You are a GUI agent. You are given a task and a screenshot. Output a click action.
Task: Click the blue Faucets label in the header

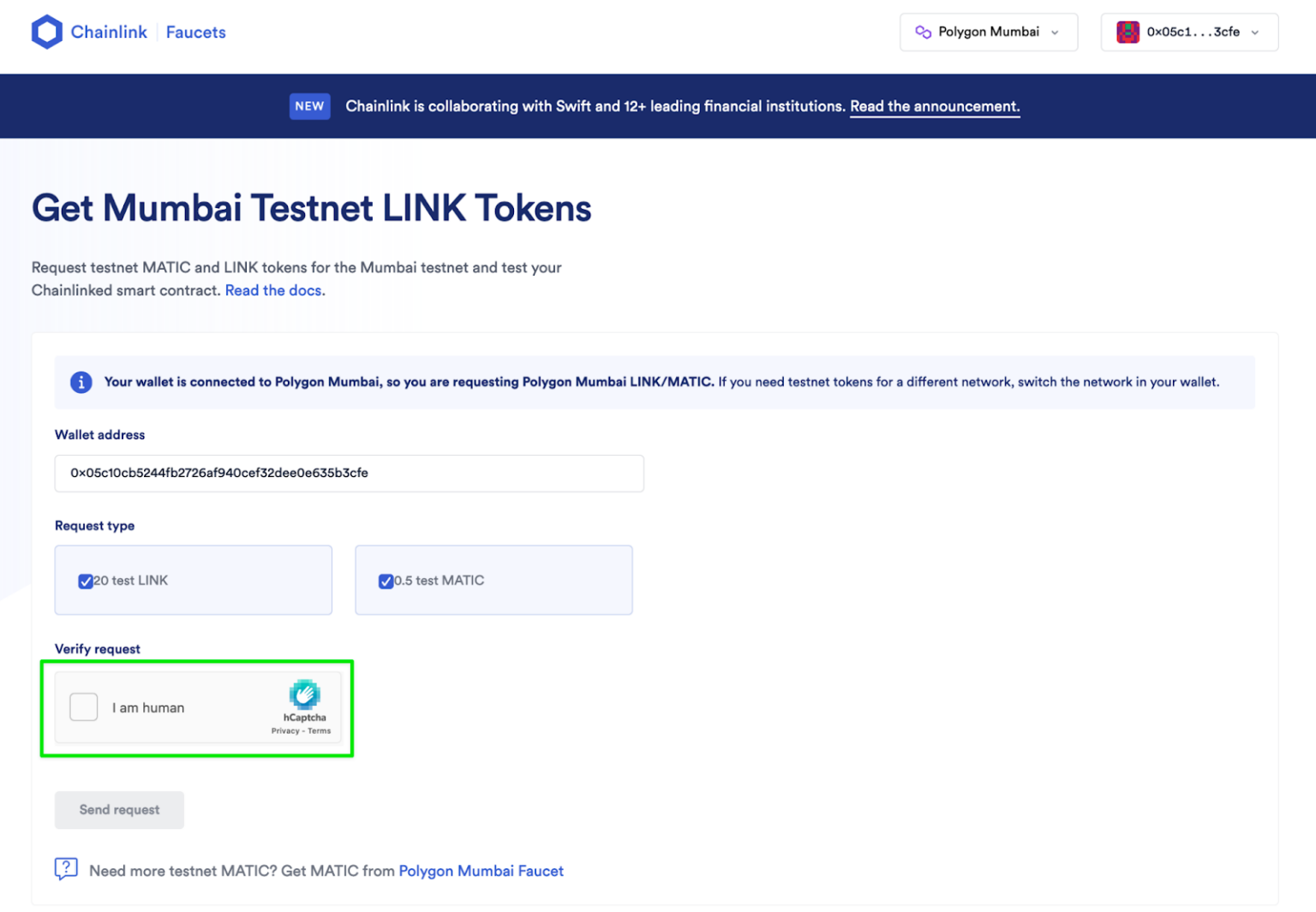(195, 32)
